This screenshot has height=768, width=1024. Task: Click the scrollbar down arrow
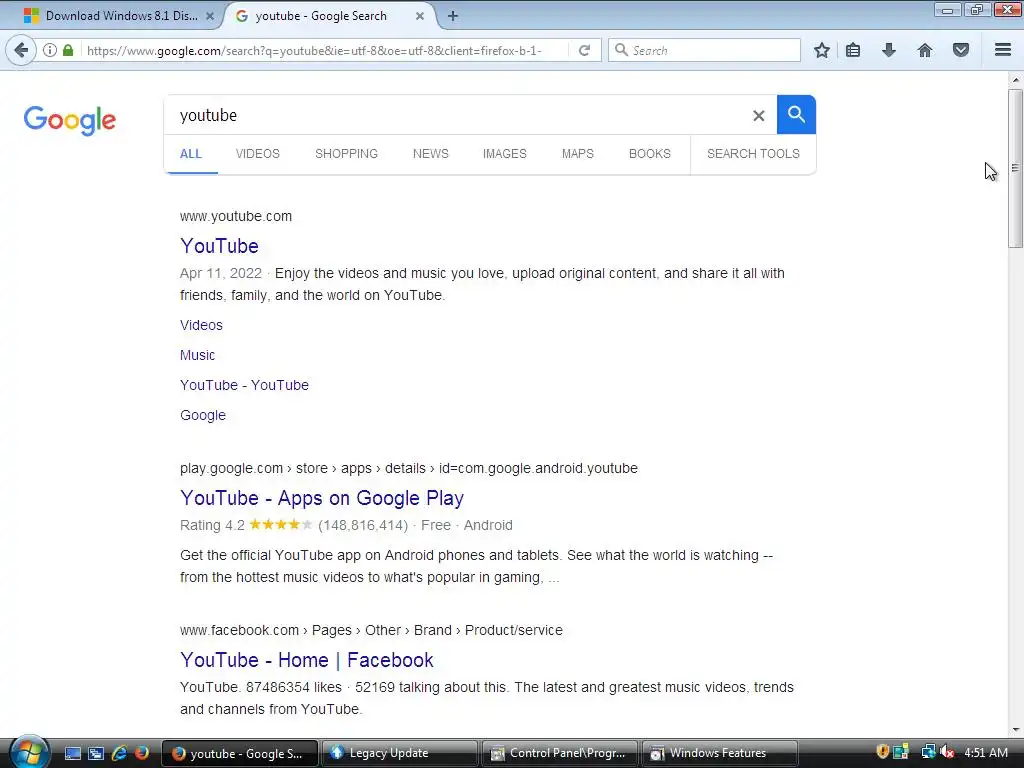1015,731
